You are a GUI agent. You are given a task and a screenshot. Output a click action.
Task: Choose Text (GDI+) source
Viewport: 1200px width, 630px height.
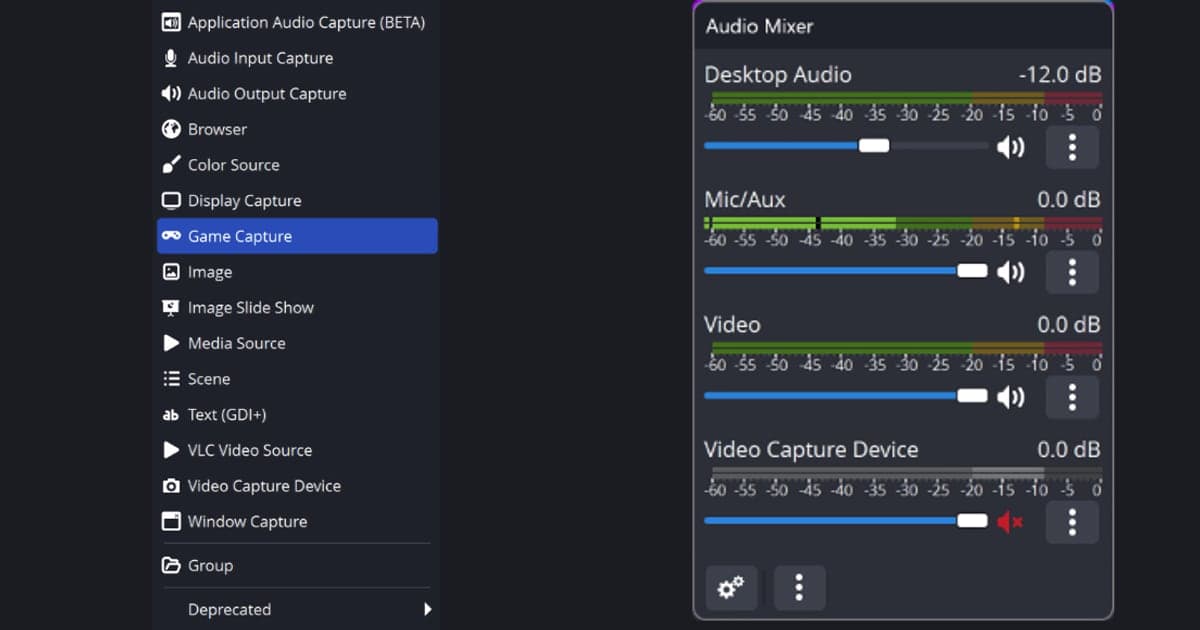(297, 415)
